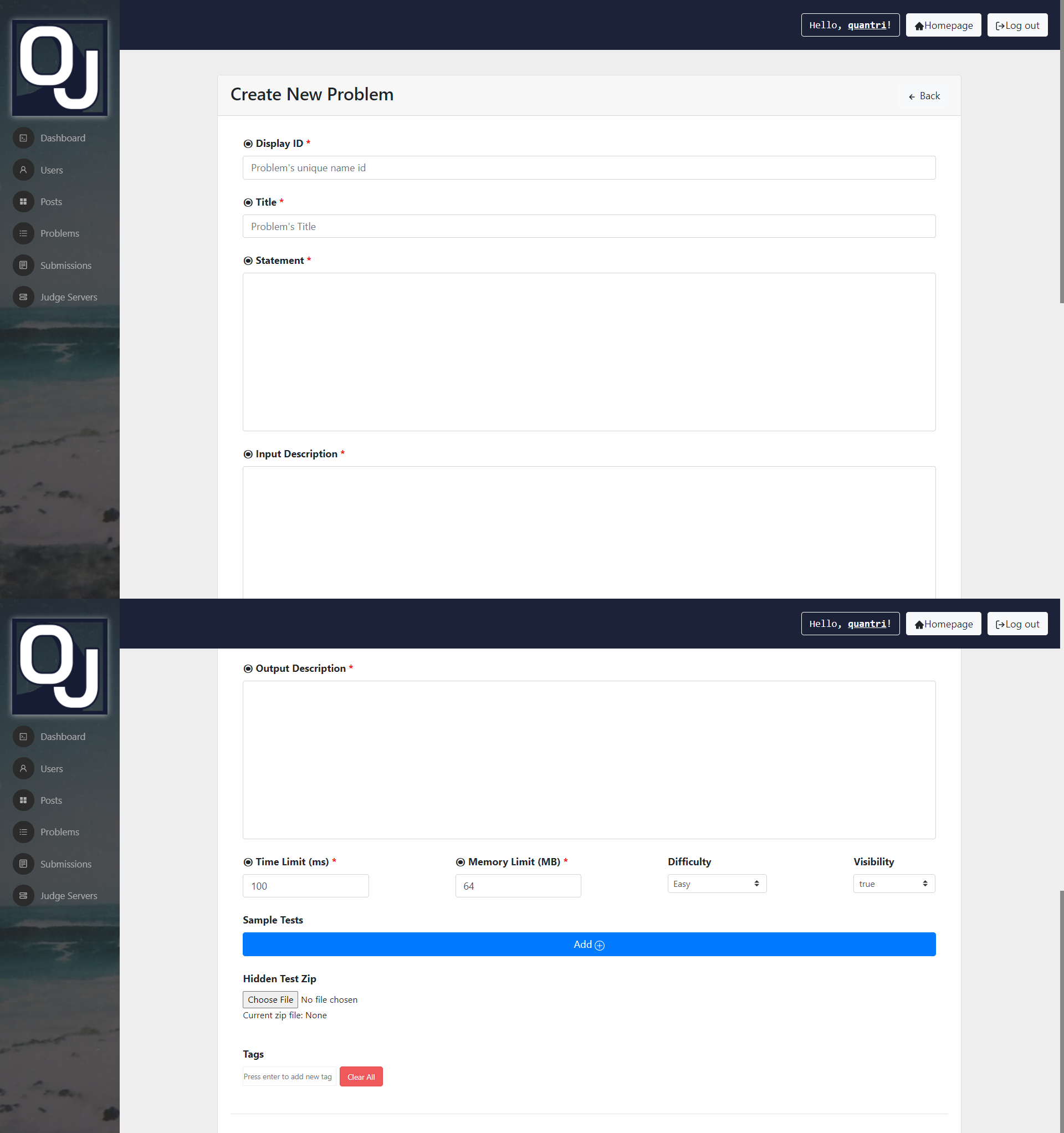The image size is (1064, 1133).
Task: Click the Submissions icon in sidebar
Action: [x=22, y=264]
